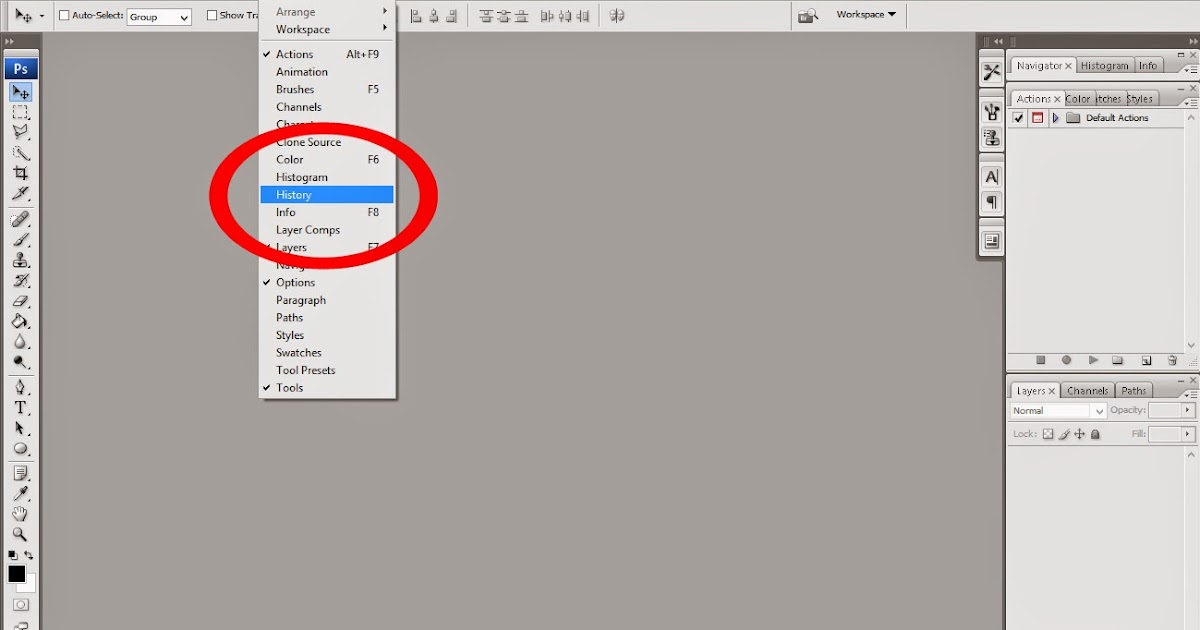Select the Healing Brush tool
The image size is (1200, 630).
click(21, 219)
